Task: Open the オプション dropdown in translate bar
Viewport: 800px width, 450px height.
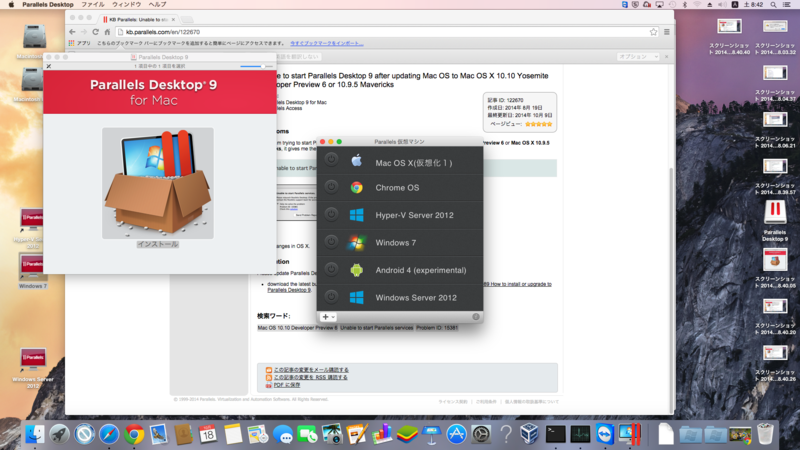Action: click(x=638, y=57)
